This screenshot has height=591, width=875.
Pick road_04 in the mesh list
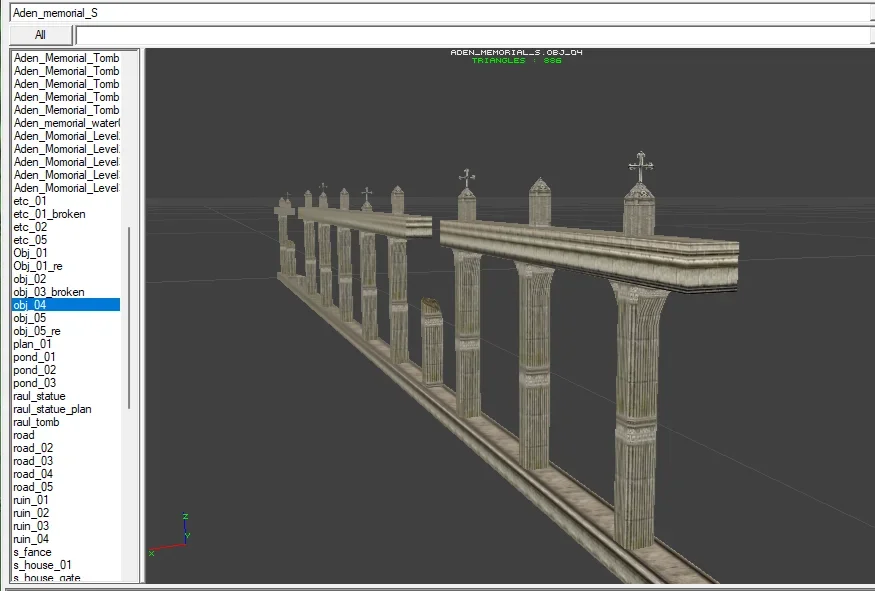click(x=66, y=474)
